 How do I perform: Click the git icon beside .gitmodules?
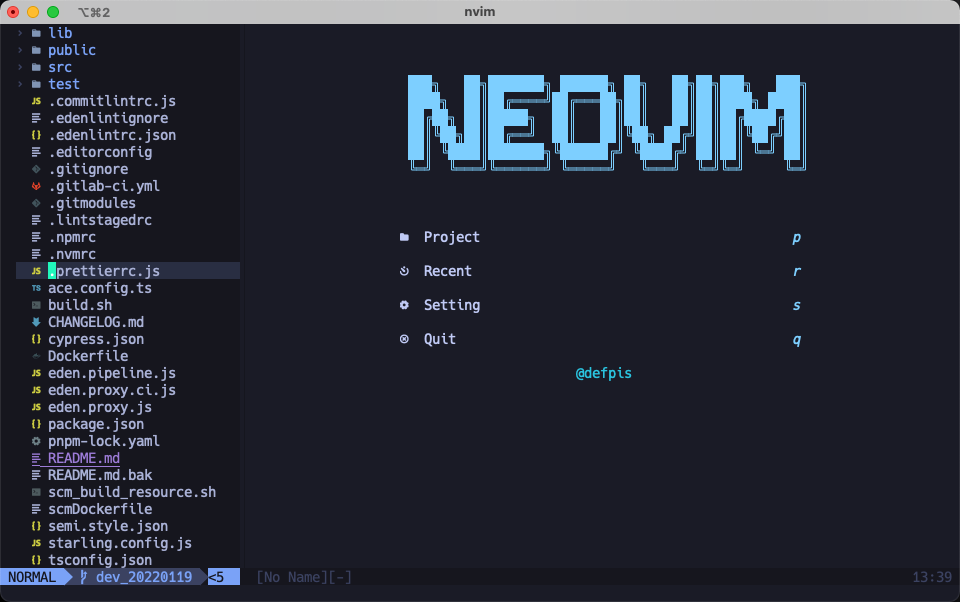point(36,203)
